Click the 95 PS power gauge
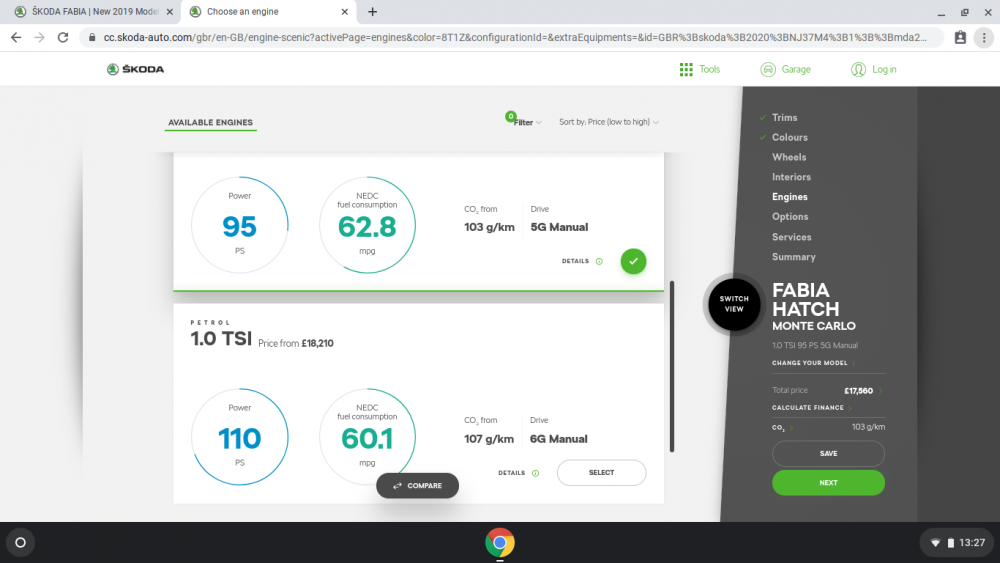Viewport: 1000px width, 563px height. tap(240, 225)
